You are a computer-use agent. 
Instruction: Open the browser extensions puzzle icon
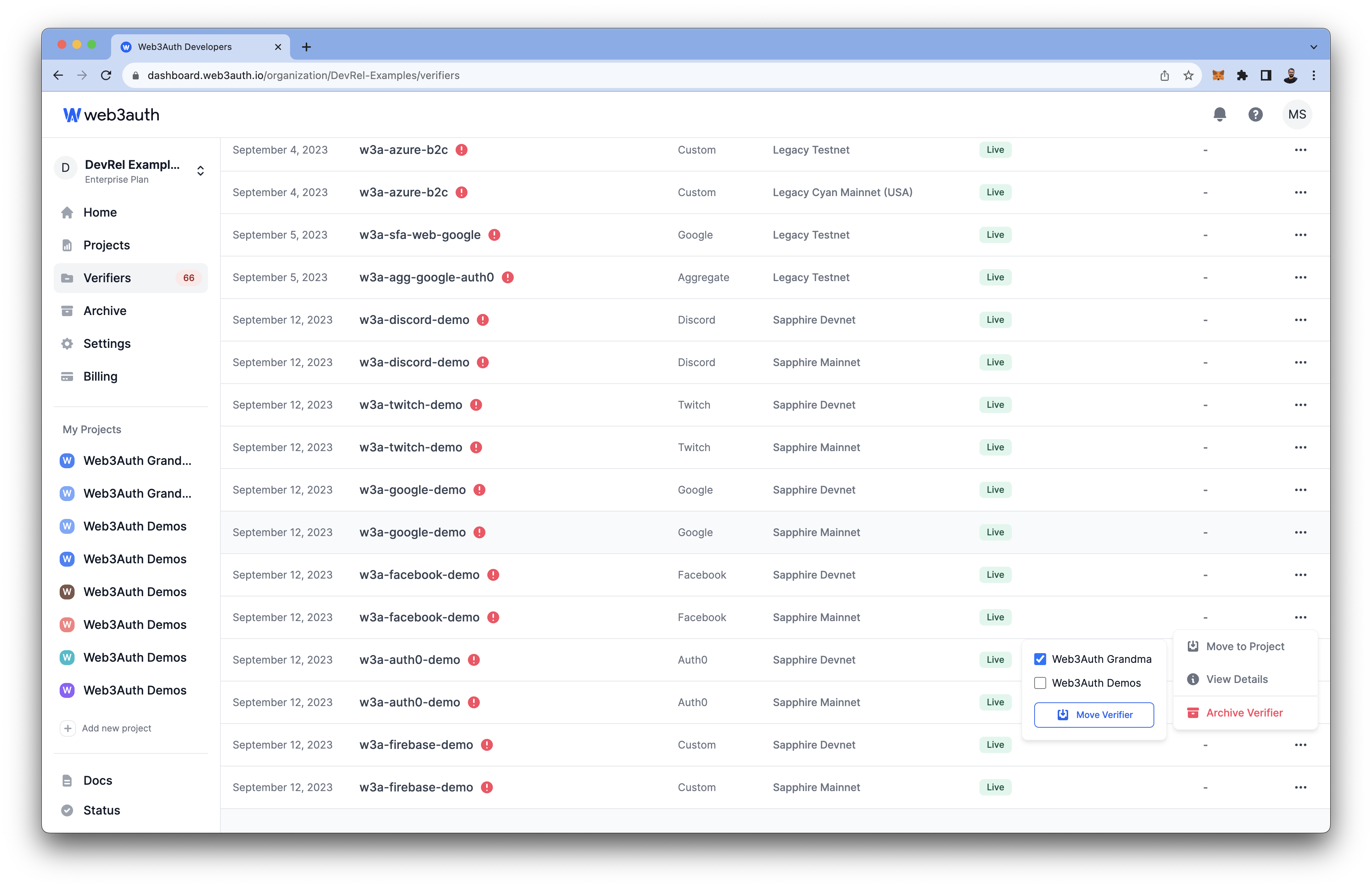1242,75
